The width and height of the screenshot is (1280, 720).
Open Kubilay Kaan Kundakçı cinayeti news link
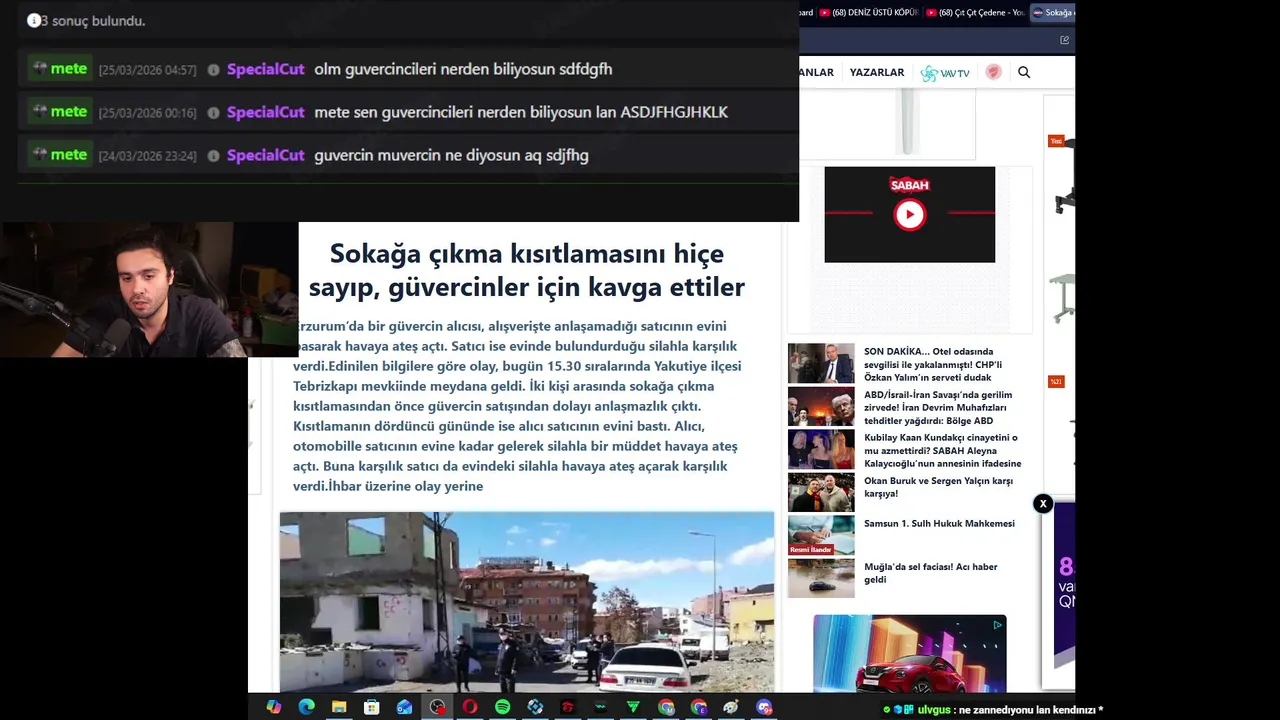[942, 450]
